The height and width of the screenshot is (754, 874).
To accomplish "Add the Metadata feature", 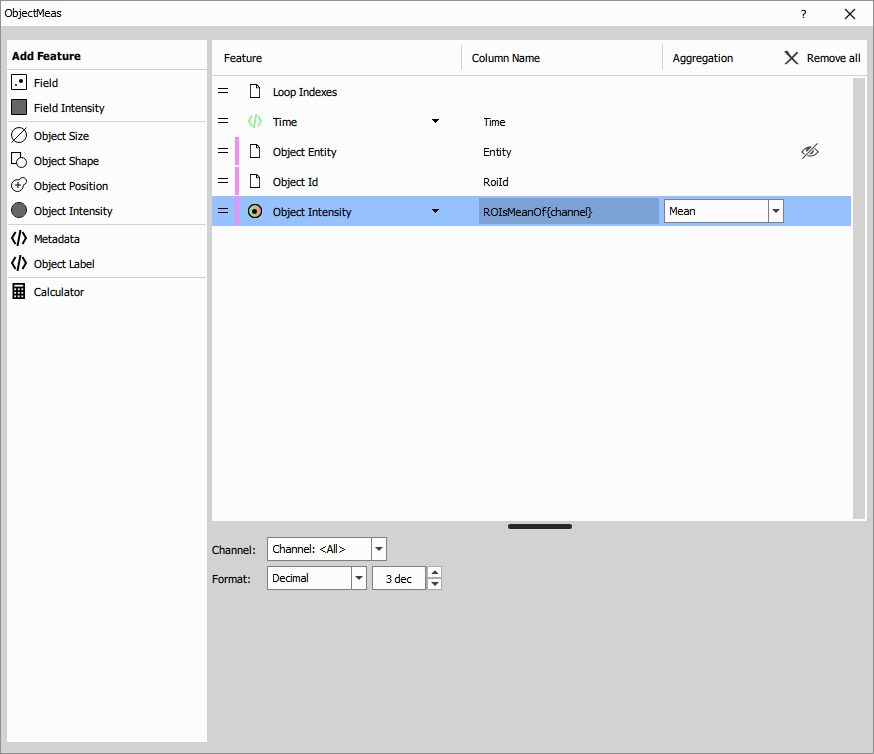I will click(56, 239).
